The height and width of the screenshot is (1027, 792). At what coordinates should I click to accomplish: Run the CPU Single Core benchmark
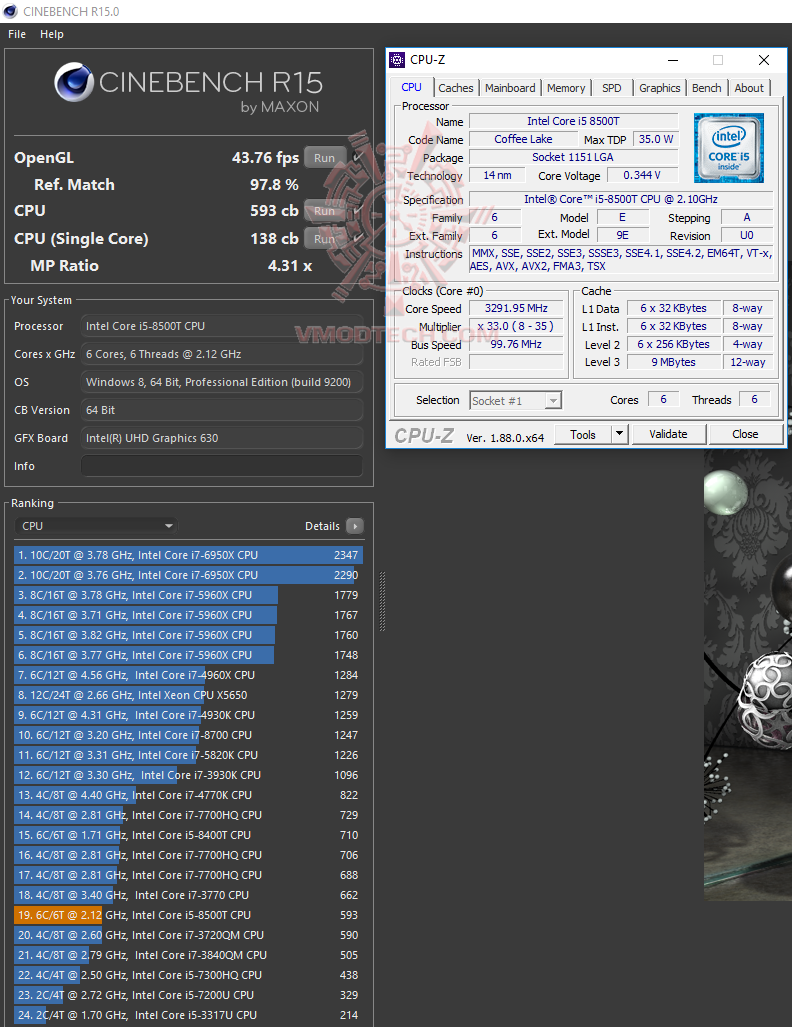pos(324,239)
